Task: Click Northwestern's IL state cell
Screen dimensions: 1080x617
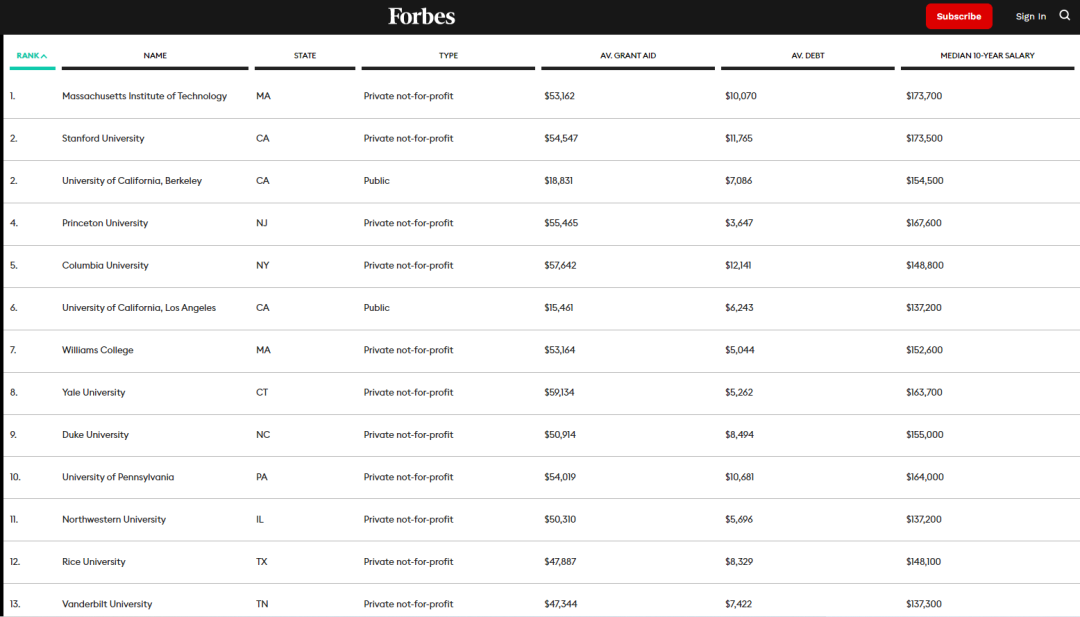Action: click(260, 519)
